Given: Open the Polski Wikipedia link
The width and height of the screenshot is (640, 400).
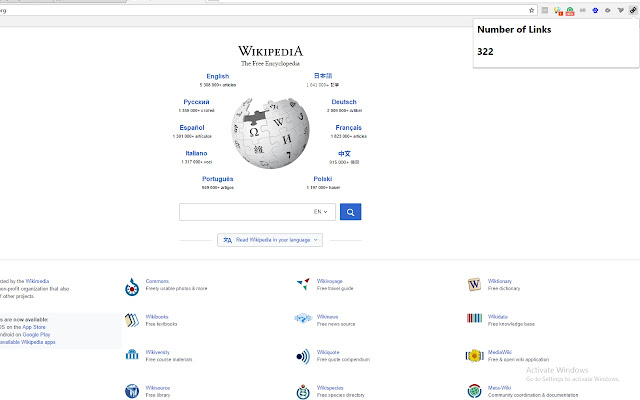Looking at the screenshot, I should 323,179.
